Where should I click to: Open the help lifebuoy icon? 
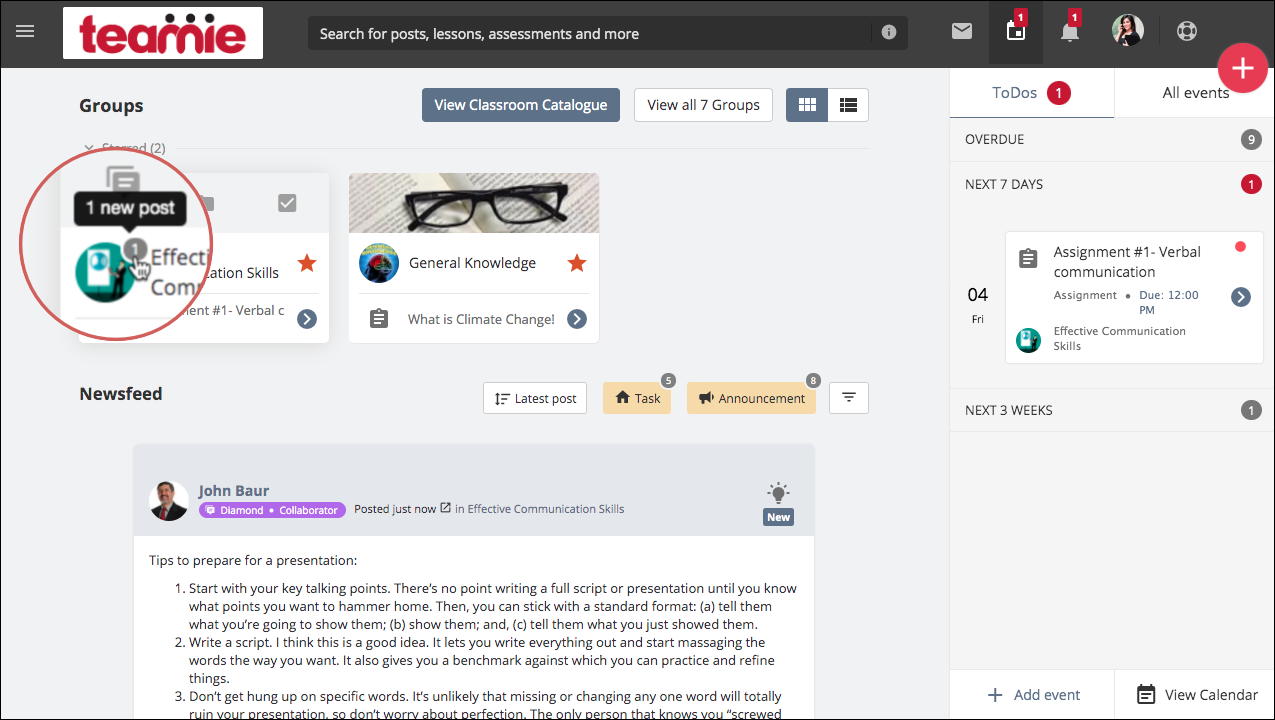[1187, 31]
